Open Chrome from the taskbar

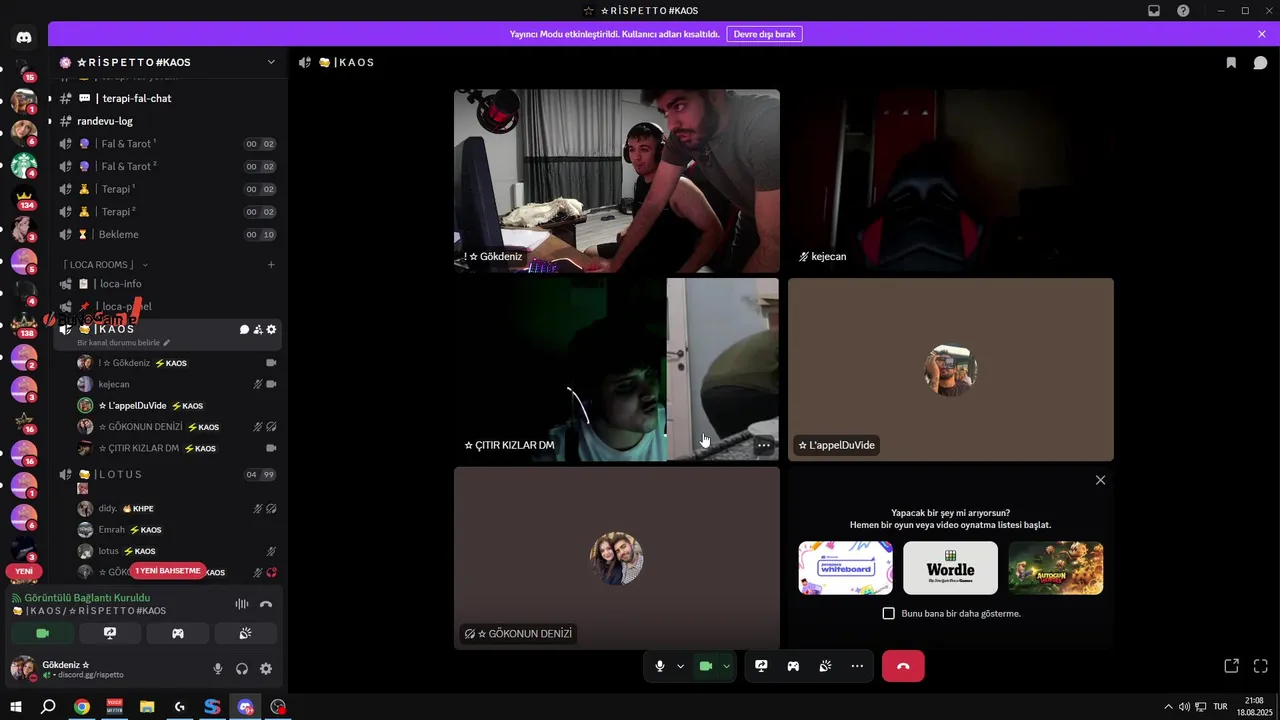coord(82,707)
